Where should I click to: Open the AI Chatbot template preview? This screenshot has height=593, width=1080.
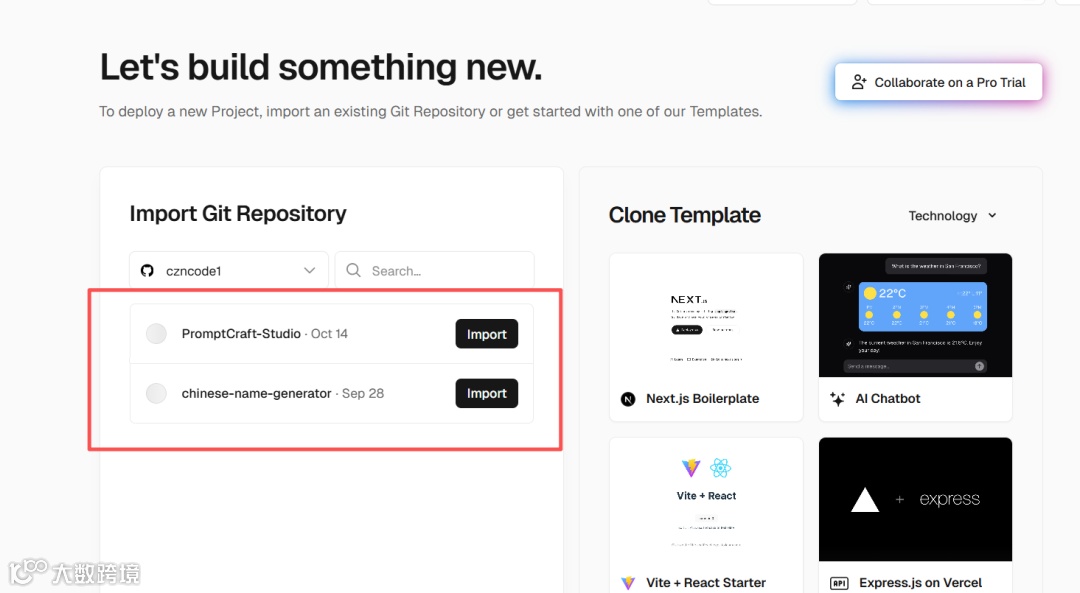tap(915, 315)
